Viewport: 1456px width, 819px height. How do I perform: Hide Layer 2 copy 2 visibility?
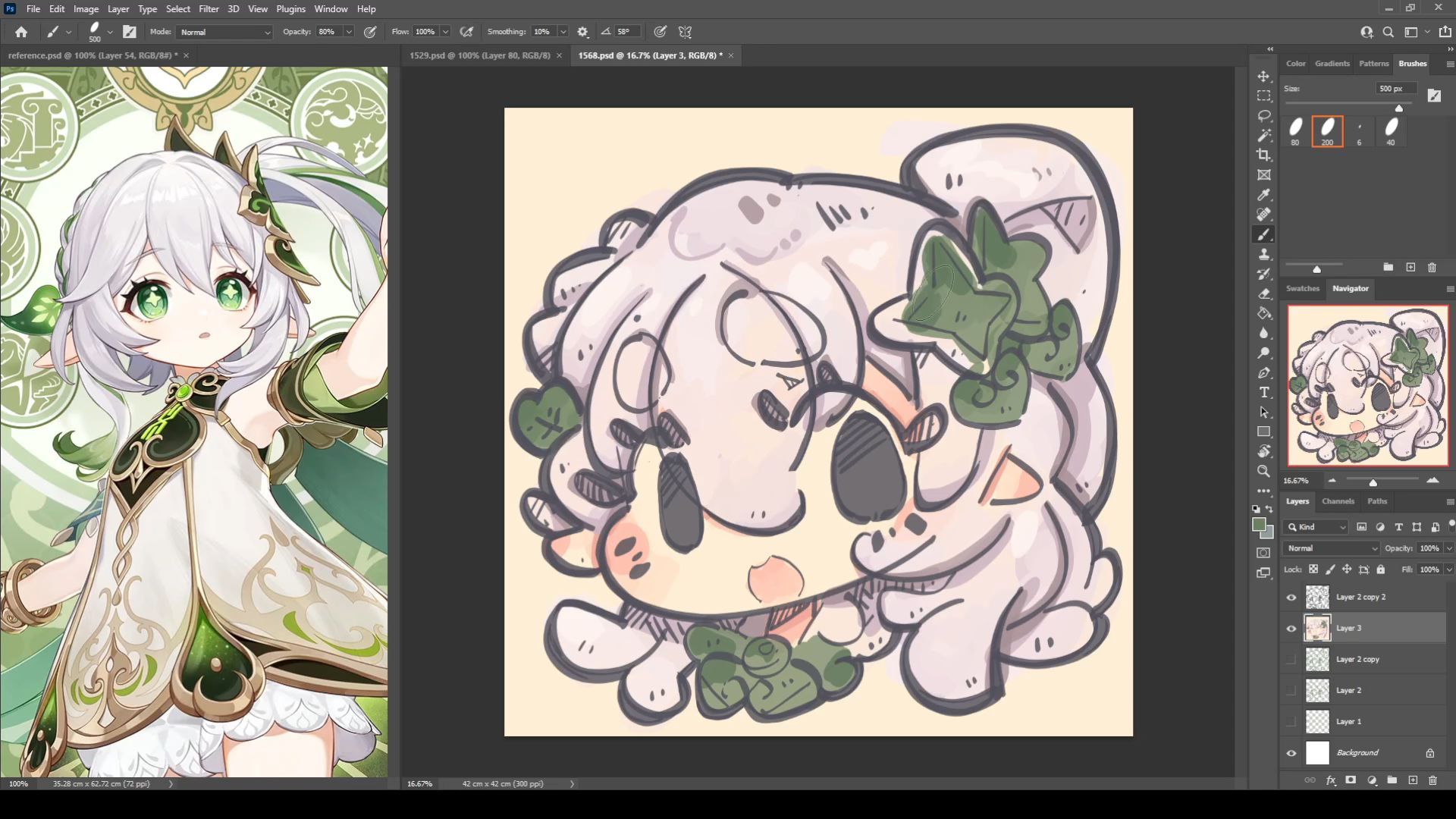[x=1291, y=598]
